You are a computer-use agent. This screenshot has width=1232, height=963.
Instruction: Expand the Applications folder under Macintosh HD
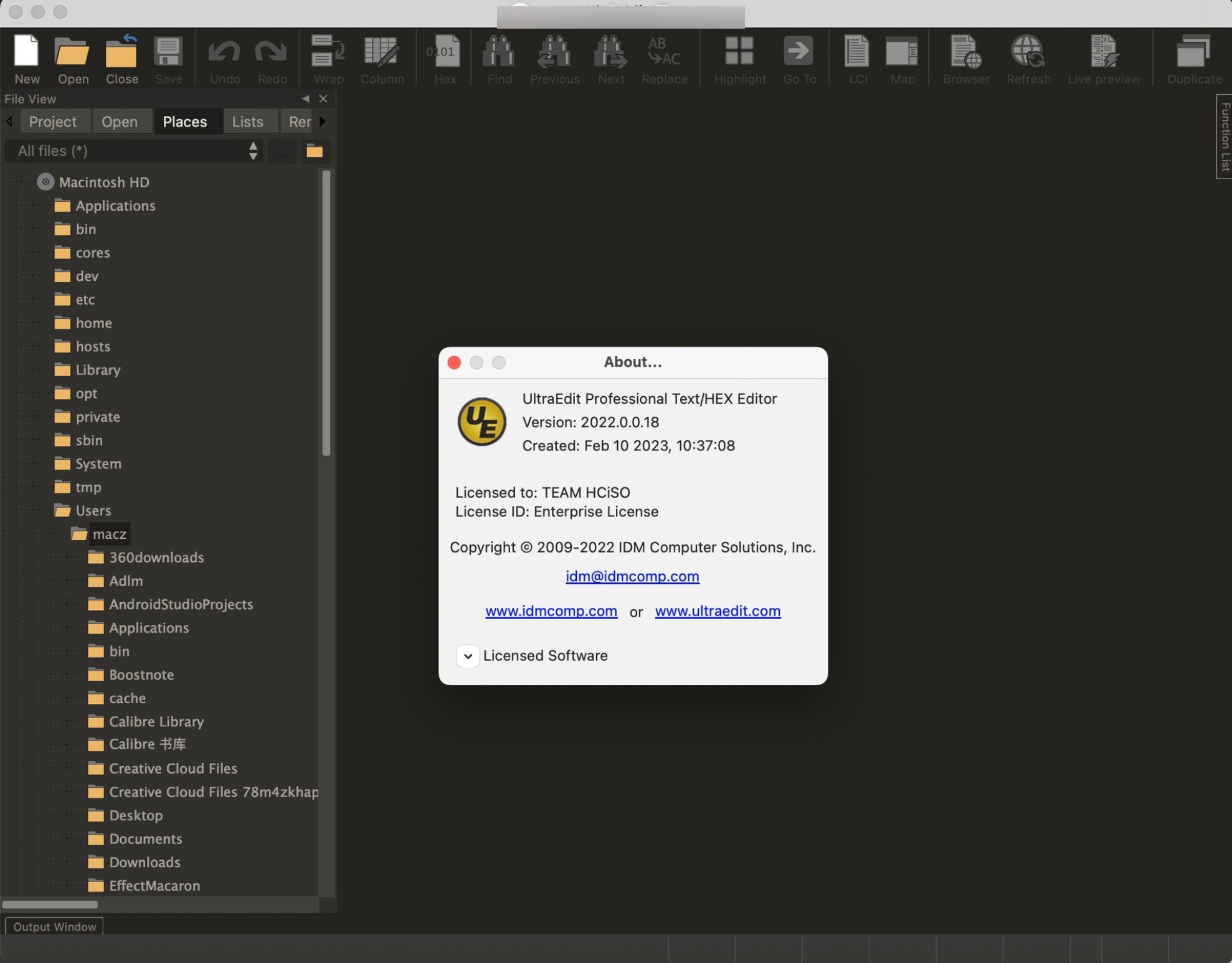(x=36, y=206)
